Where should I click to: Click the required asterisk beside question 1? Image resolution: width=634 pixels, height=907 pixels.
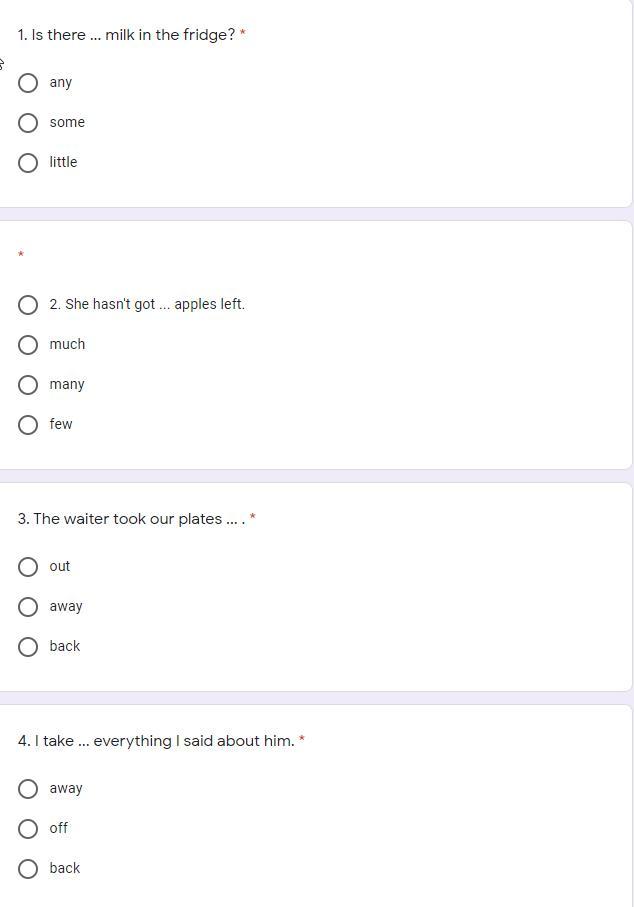point(243,35)
